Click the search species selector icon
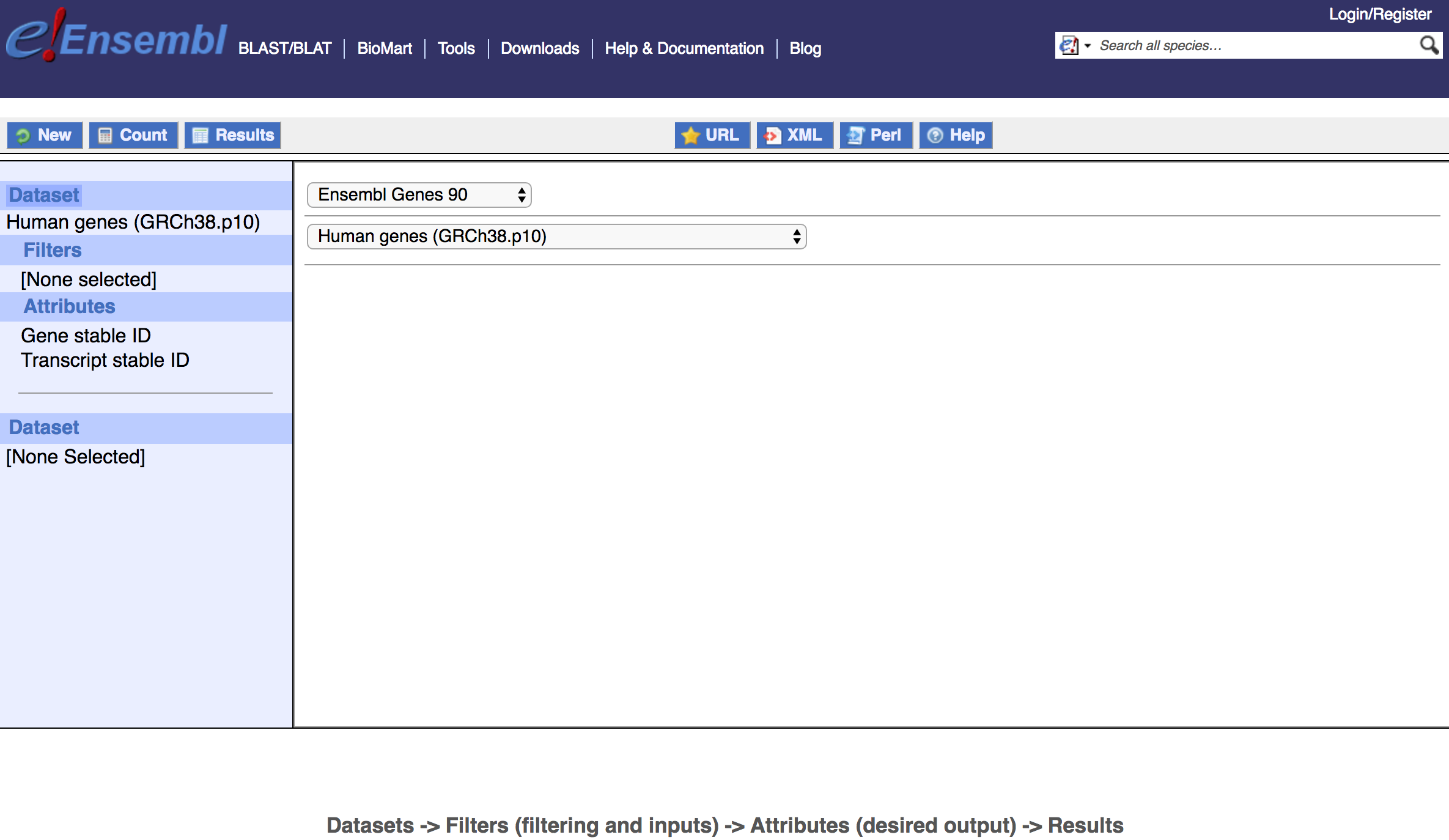Image resolution: width=1449 pixels, height=840 pixels. (1069, 45)
